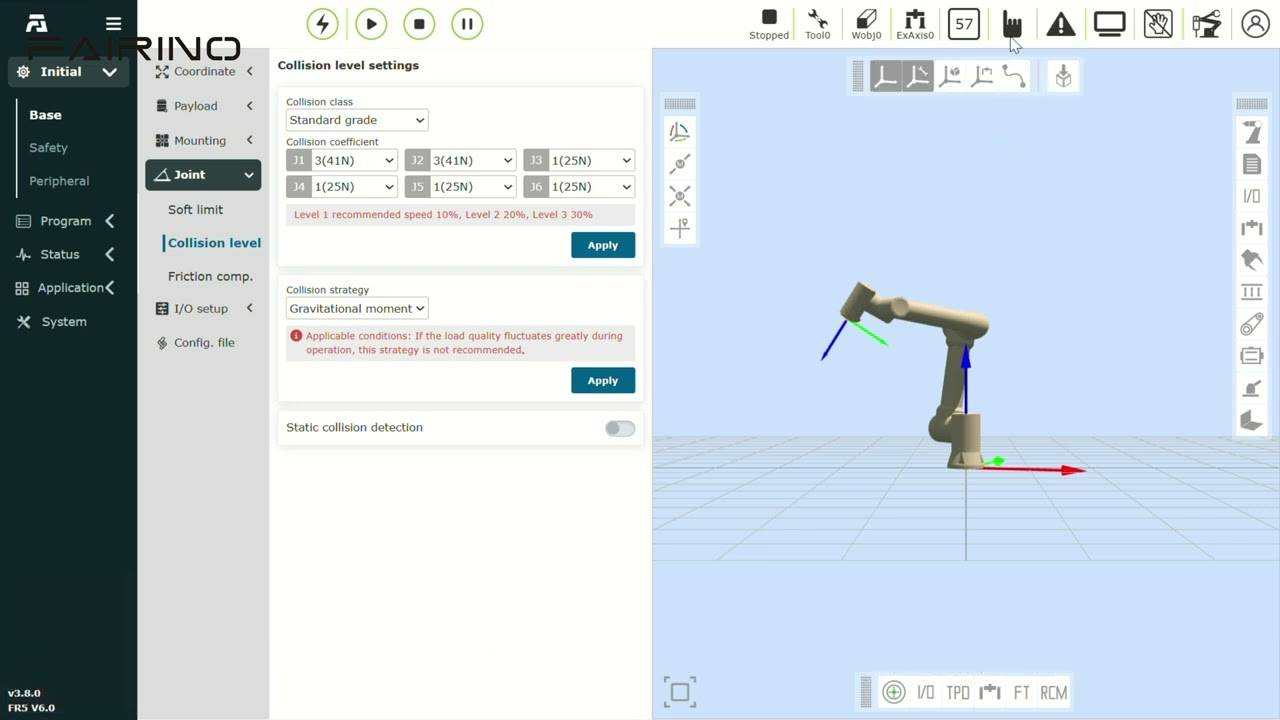The height and width of the screenshot is (720, 1280).
Task: Open TPD in the bottom toolbar
Action: coord(958,692)
